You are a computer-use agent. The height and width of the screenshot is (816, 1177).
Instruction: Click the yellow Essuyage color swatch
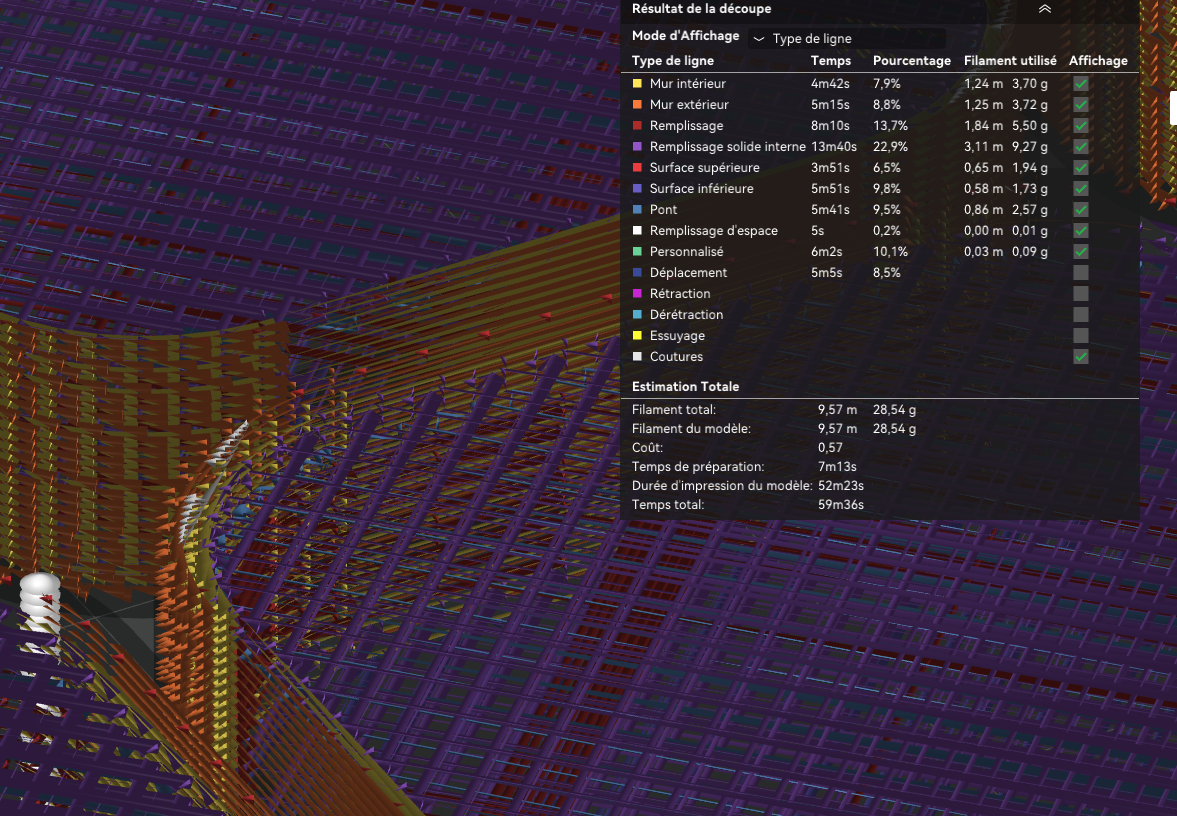coord(637,336)
